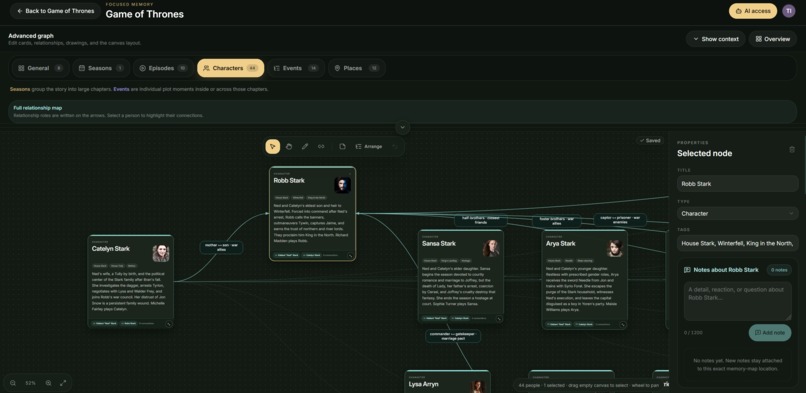
Task: Select the Arya Stark card title
Action: click(x=560, y=244)
